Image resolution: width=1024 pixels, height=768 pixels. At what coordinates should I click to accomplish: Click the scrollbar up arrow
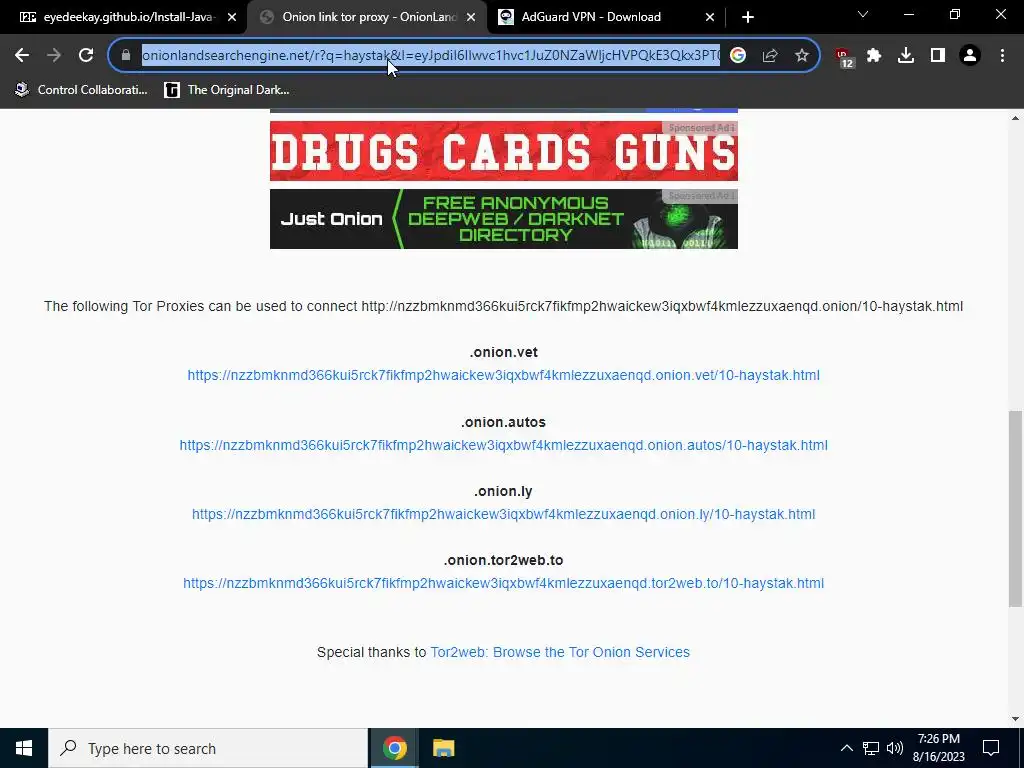[1015, 118]
